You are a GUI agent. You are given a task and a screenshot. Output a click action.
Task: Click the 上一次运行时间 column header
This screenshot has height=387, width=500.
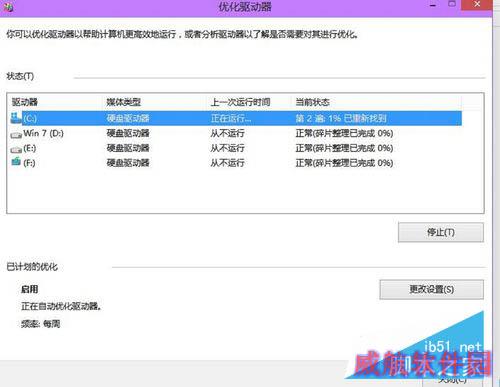click(x=241, y=102)
